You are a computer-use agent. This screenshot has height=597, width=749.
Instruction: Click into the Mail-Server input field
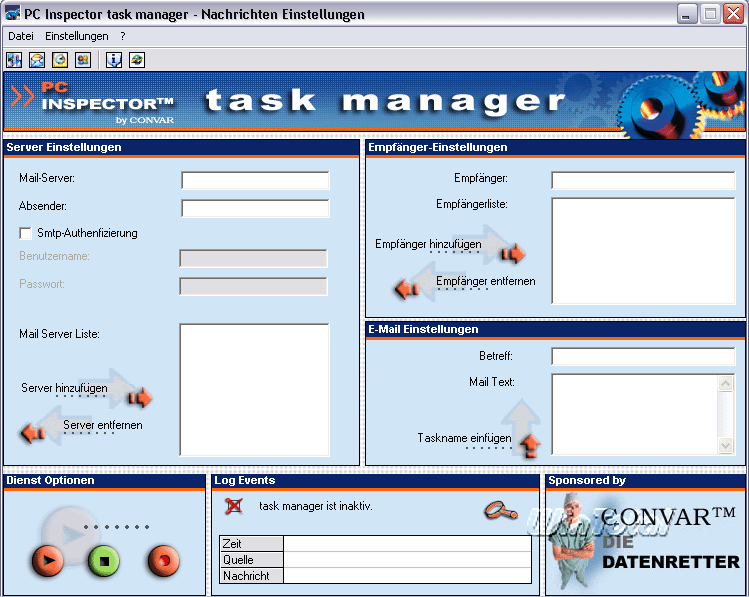(x=256, y=181)
